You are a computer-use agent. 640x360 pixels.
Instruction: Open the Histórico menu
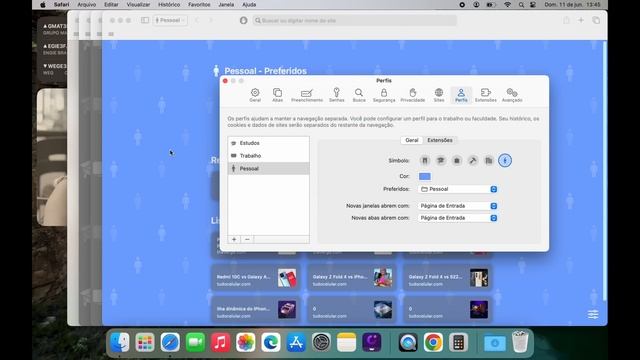[x=169, y=4]
